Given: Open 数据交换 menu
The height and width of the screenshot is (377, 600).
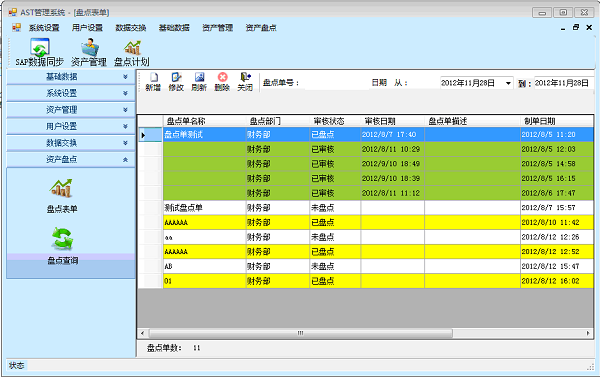Looking at the screenshot, I should [x=131, y=28].
